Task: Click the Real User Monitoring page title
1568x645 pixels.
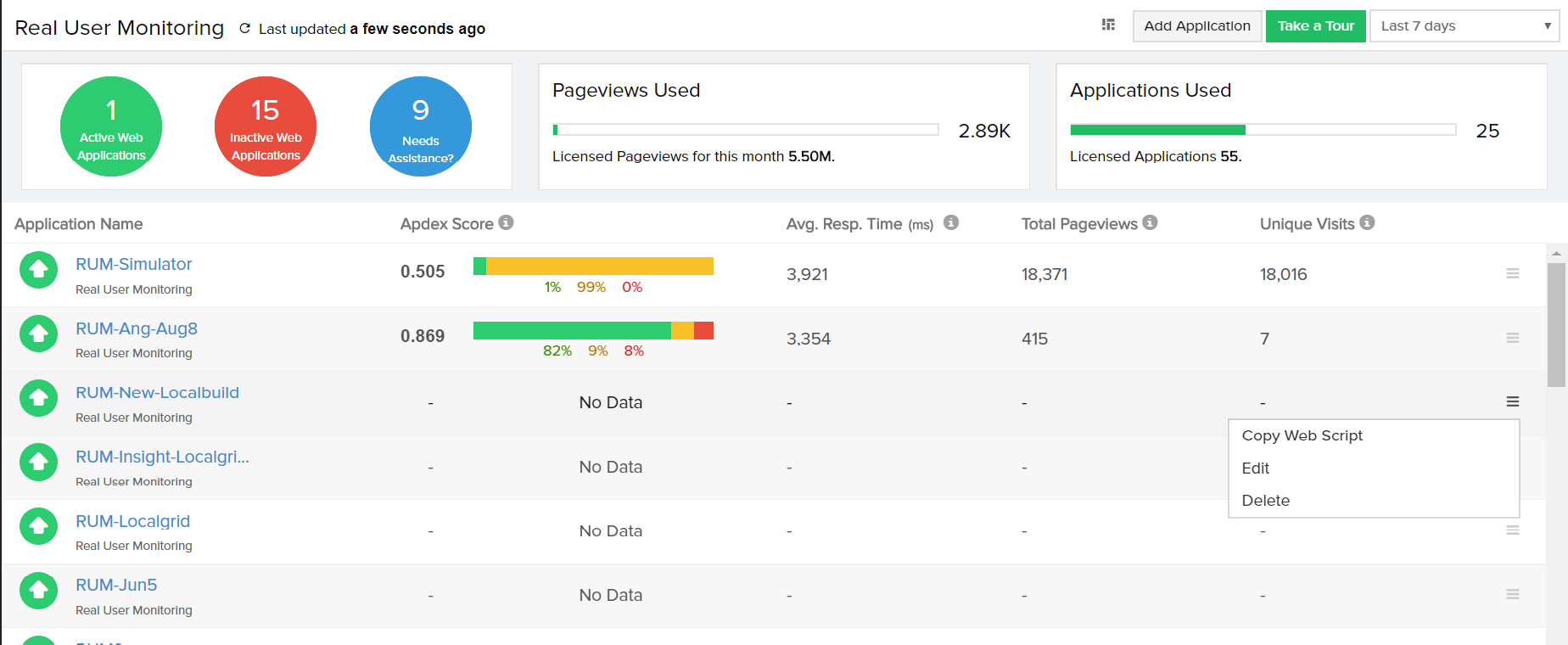Action: pos(120,28)
